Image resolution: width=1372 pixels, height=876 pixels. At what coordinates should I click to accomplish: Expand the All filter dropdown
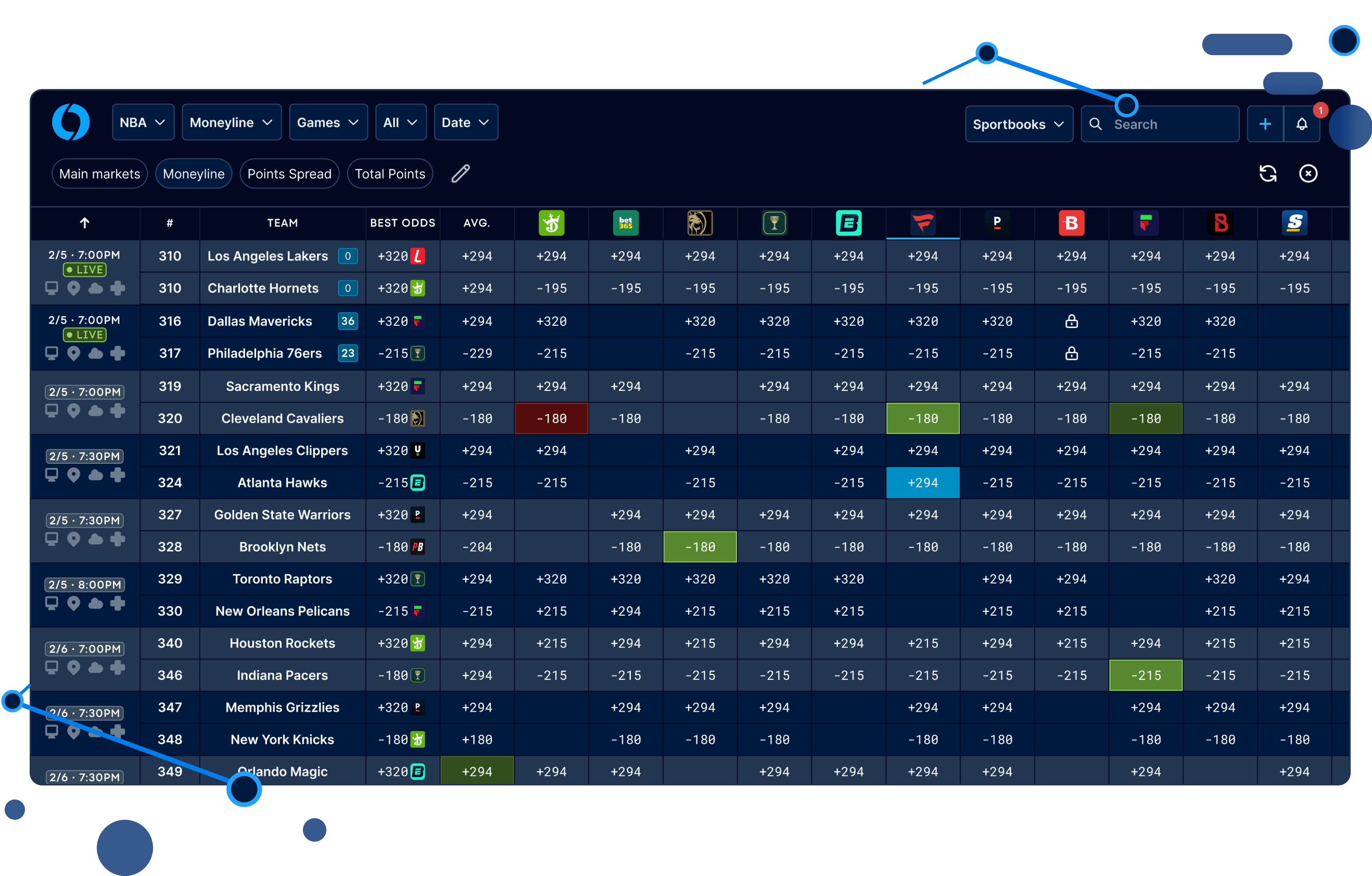click(x=401, y=122)
